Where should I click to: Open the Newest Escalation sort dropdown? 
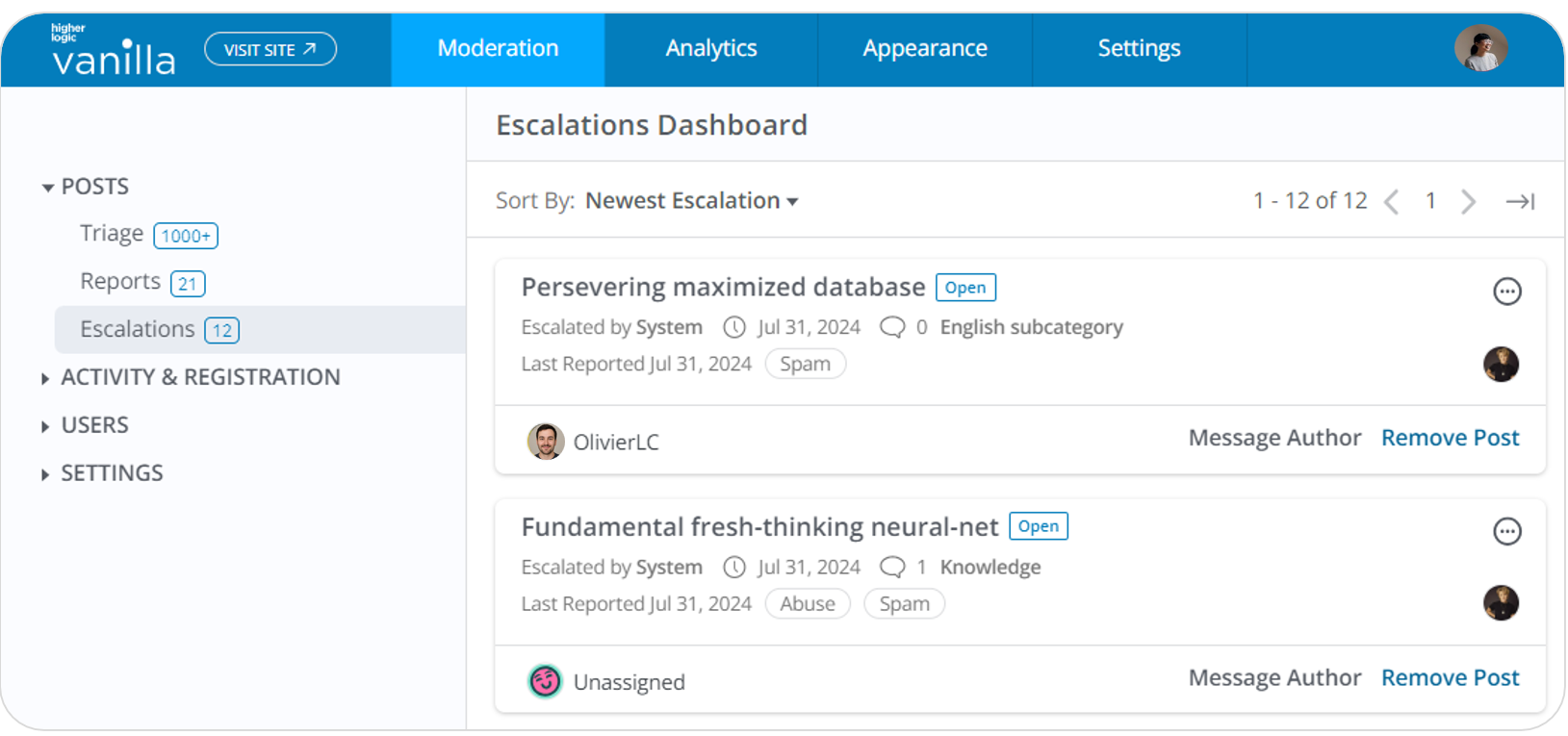690,200
